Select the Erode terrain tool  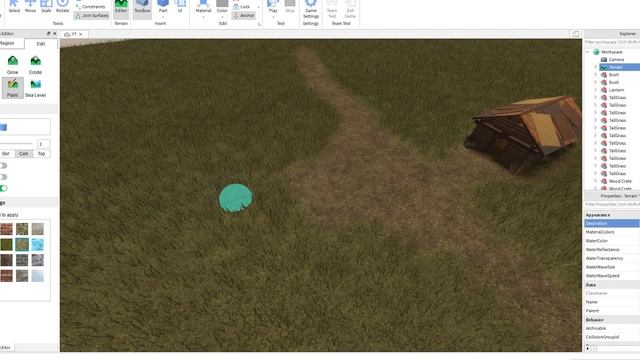point(36,65)
